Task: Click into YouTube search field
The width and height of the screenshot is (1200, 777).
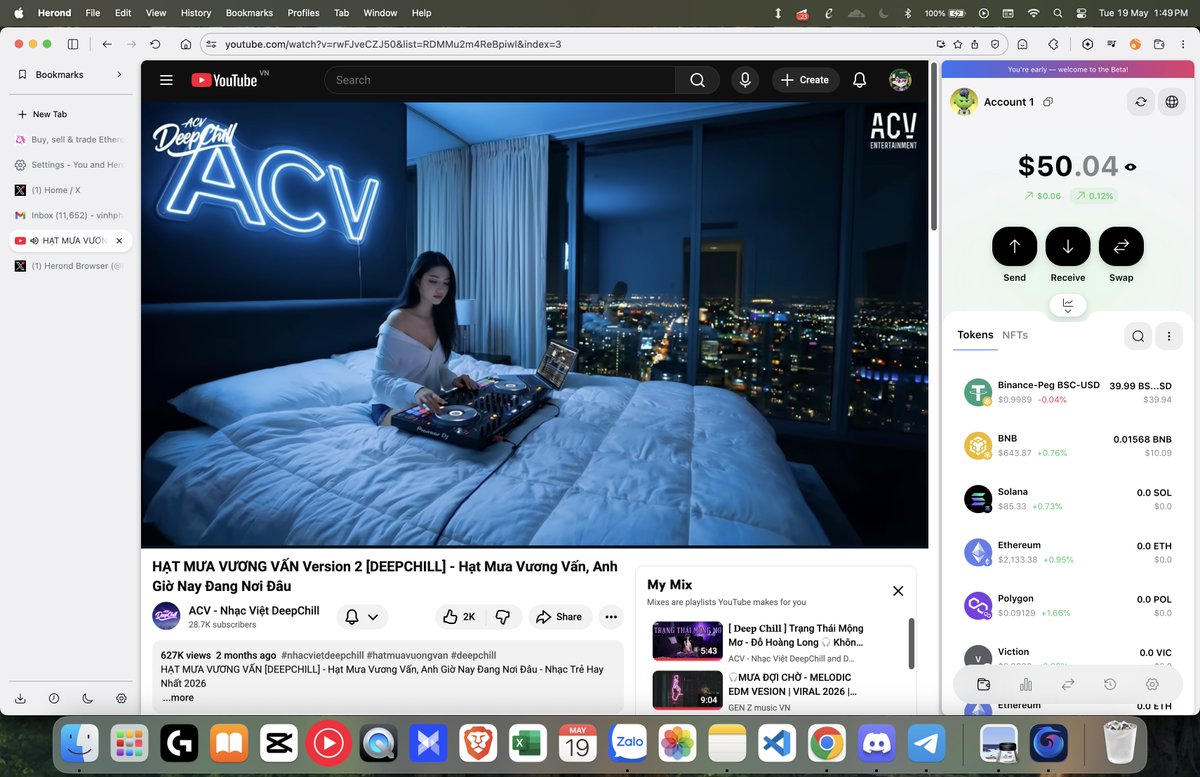Action: pos(500,80)
